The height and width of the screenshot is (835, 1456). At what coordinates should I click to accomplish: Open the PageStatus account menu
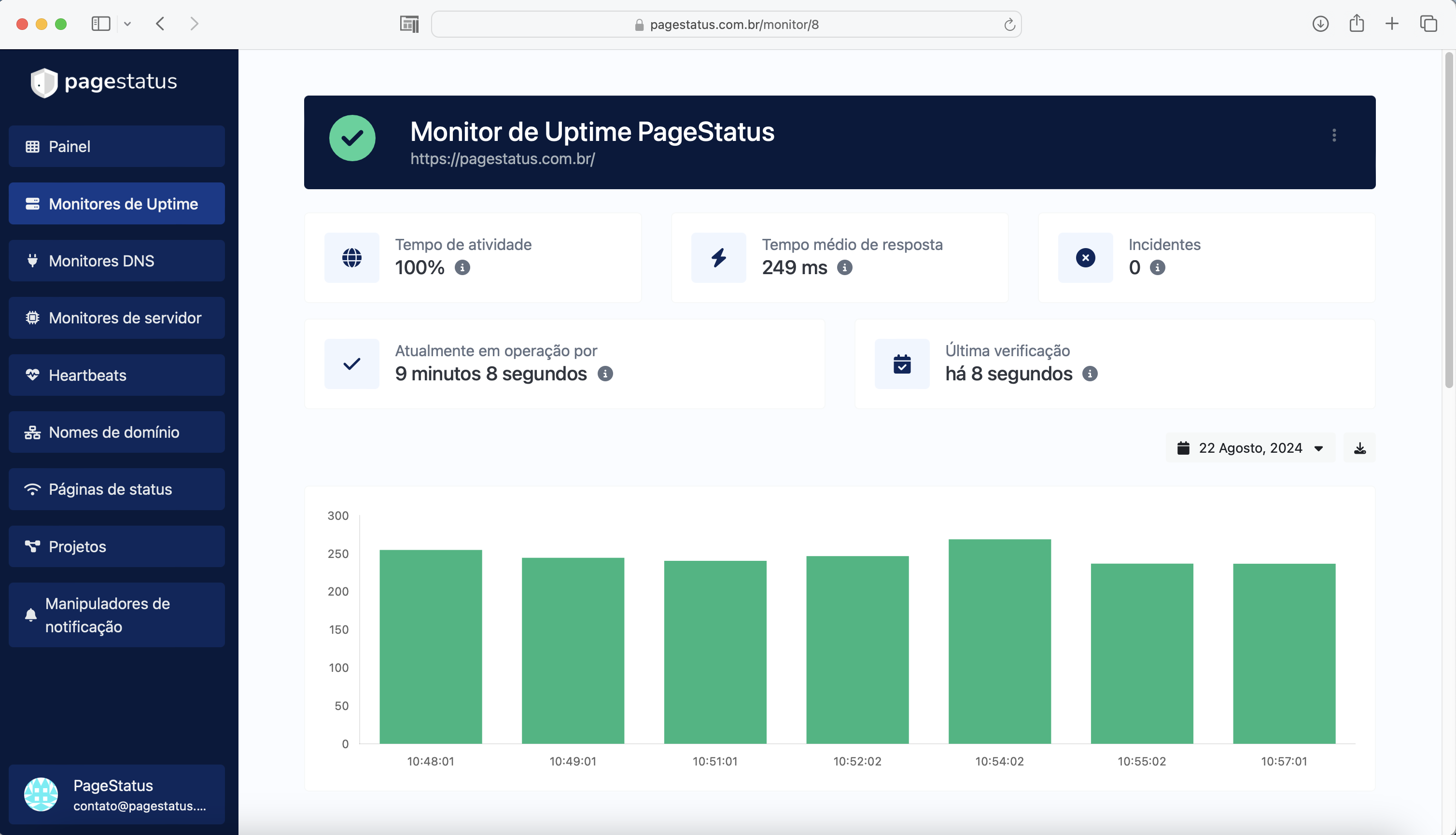click(x=117, y=794)
